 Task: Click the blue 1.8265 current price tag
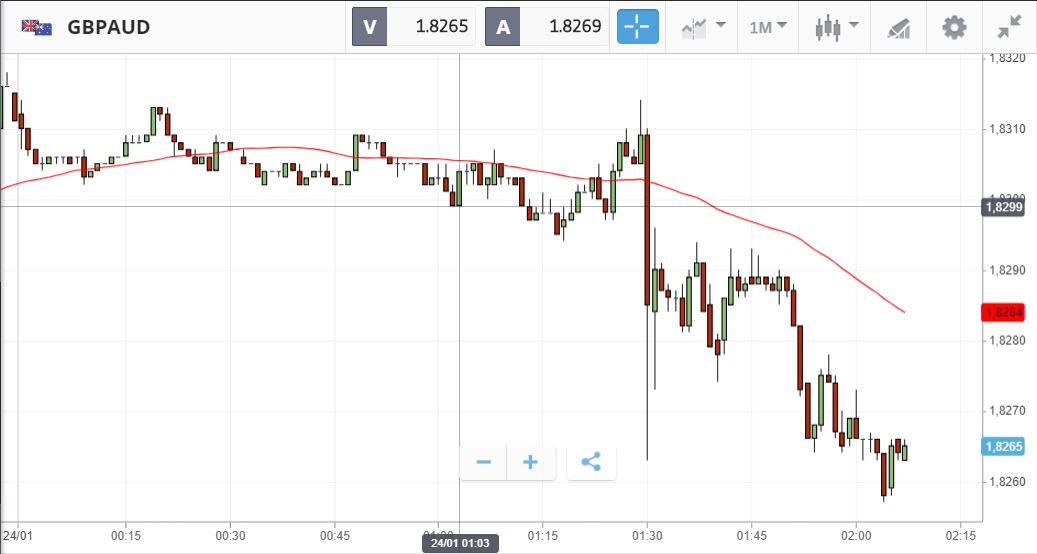(1003, 447)
